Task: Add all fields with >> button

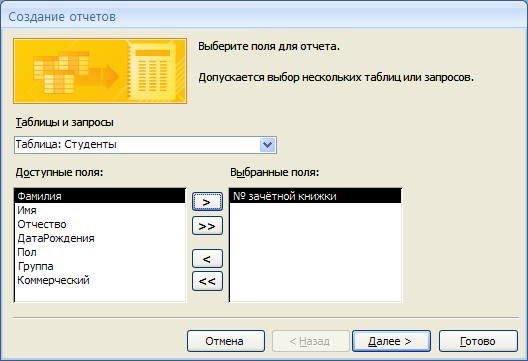Action: (x=207, y=226)
